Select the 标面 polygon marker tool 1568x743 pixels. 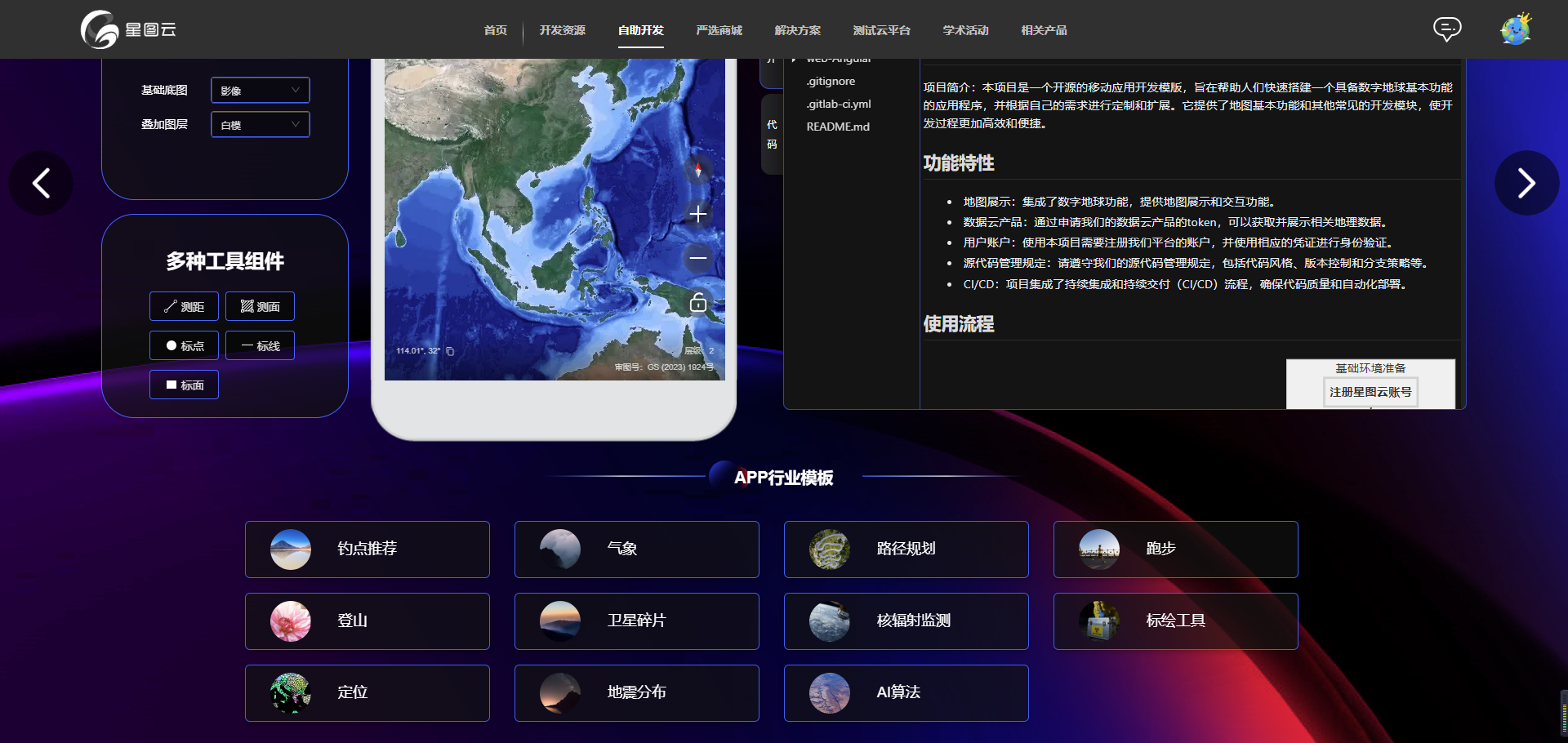pos(184,385)
